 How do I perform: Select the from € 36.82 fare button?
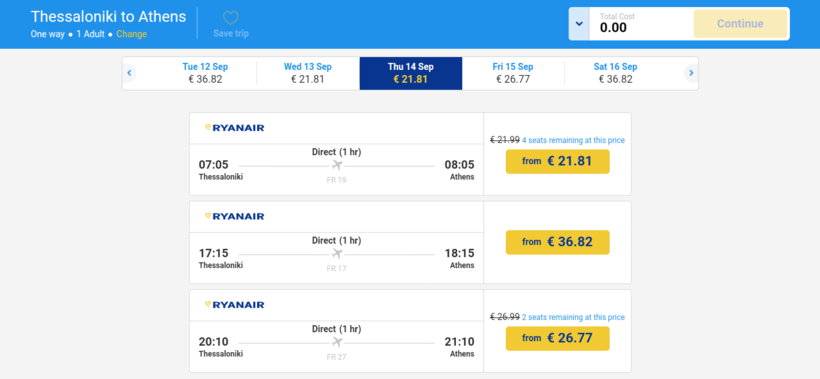coord(557,242)
